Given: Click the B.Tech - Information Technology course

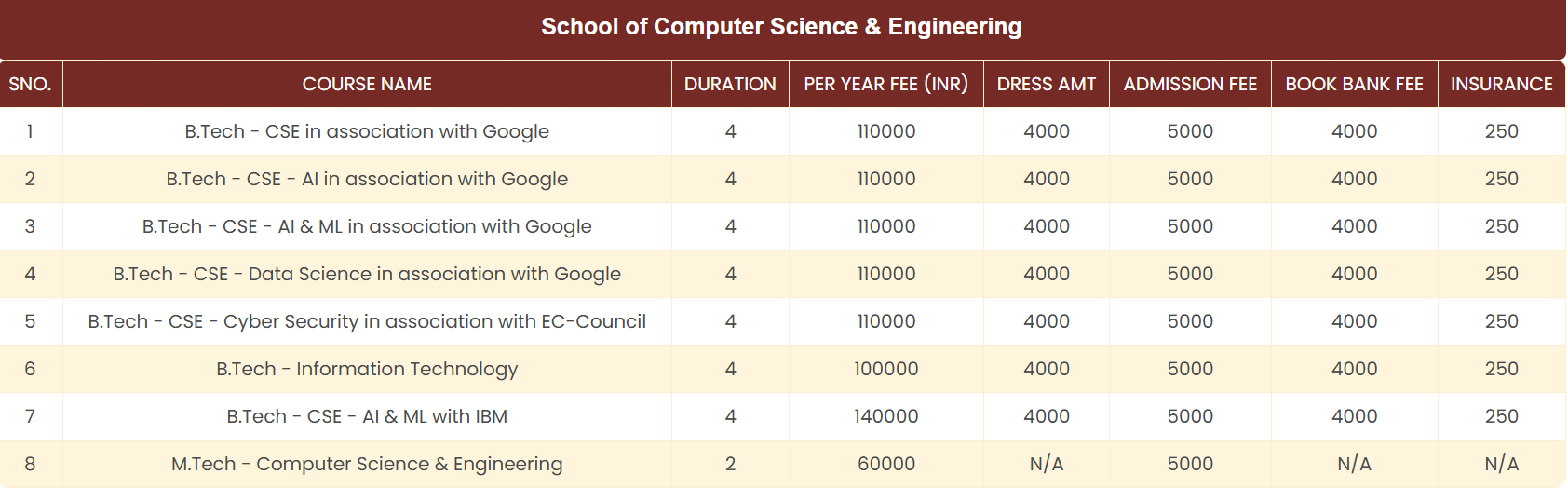Looking at the screenshot, I should click(367, 369).
